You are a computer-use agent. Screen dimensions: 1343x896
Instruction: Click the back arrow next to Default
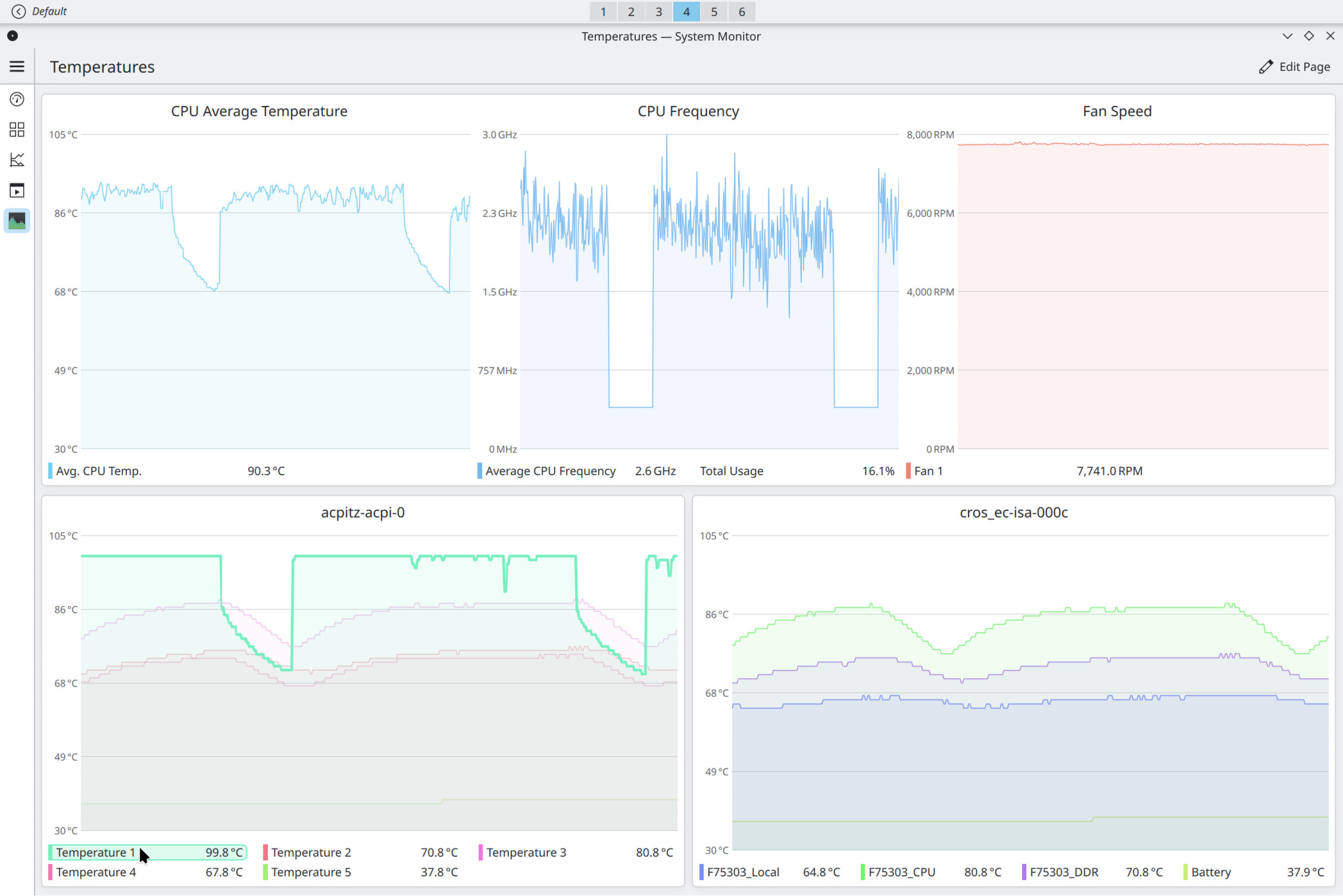pos(18,11)
